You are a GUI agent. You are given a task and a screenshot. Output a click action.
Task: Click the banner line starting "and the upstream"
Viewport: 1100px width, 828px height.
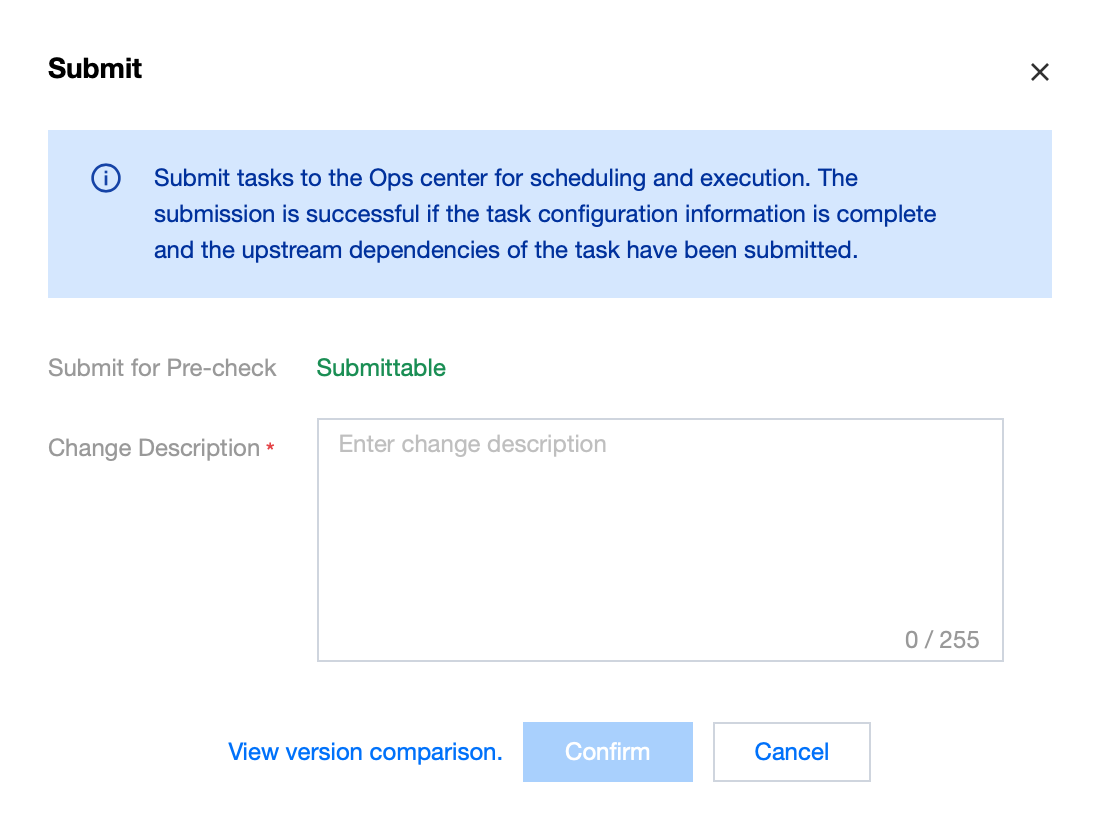pyautogui.click(x=505, y=250)
